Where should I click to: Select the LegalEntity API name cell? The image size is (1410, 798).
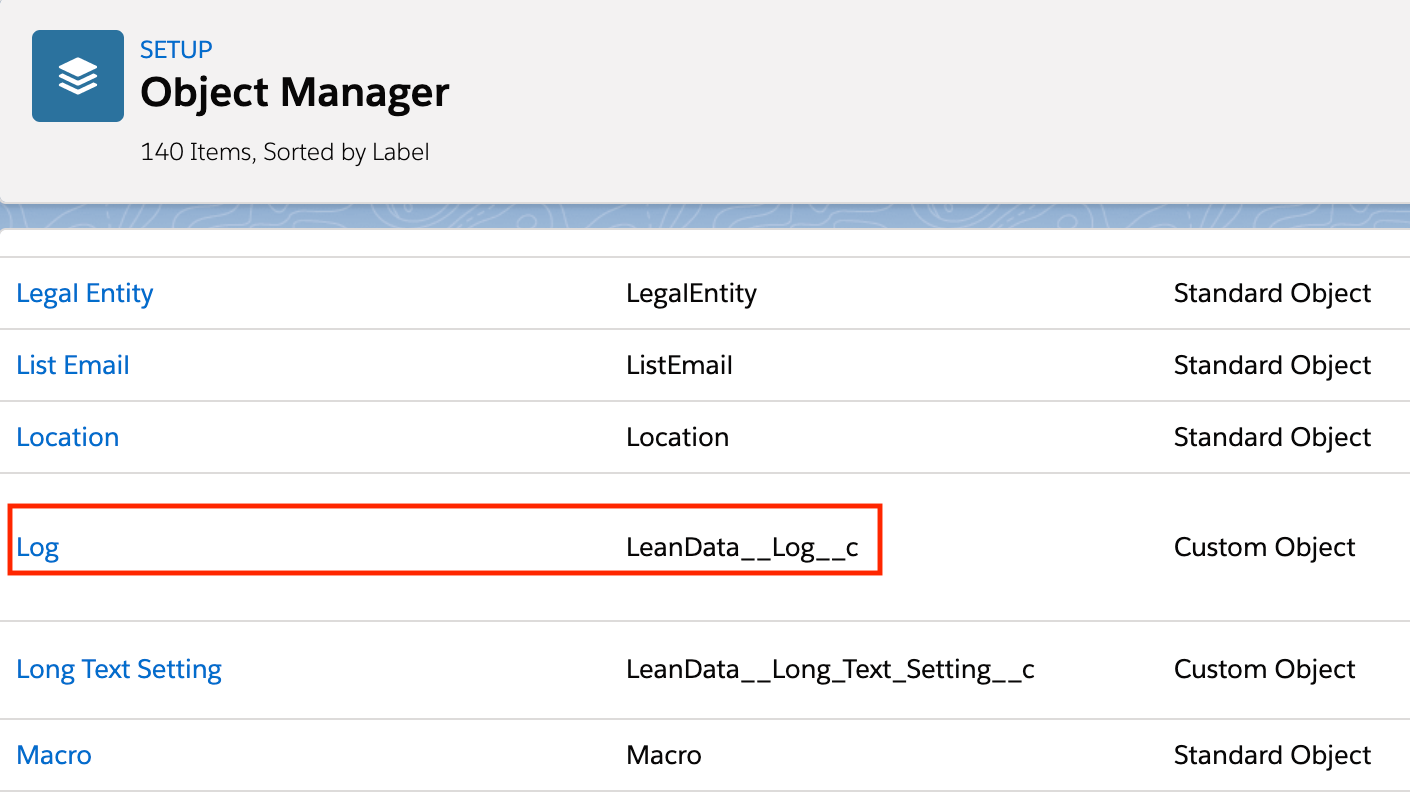coord(691,293)
